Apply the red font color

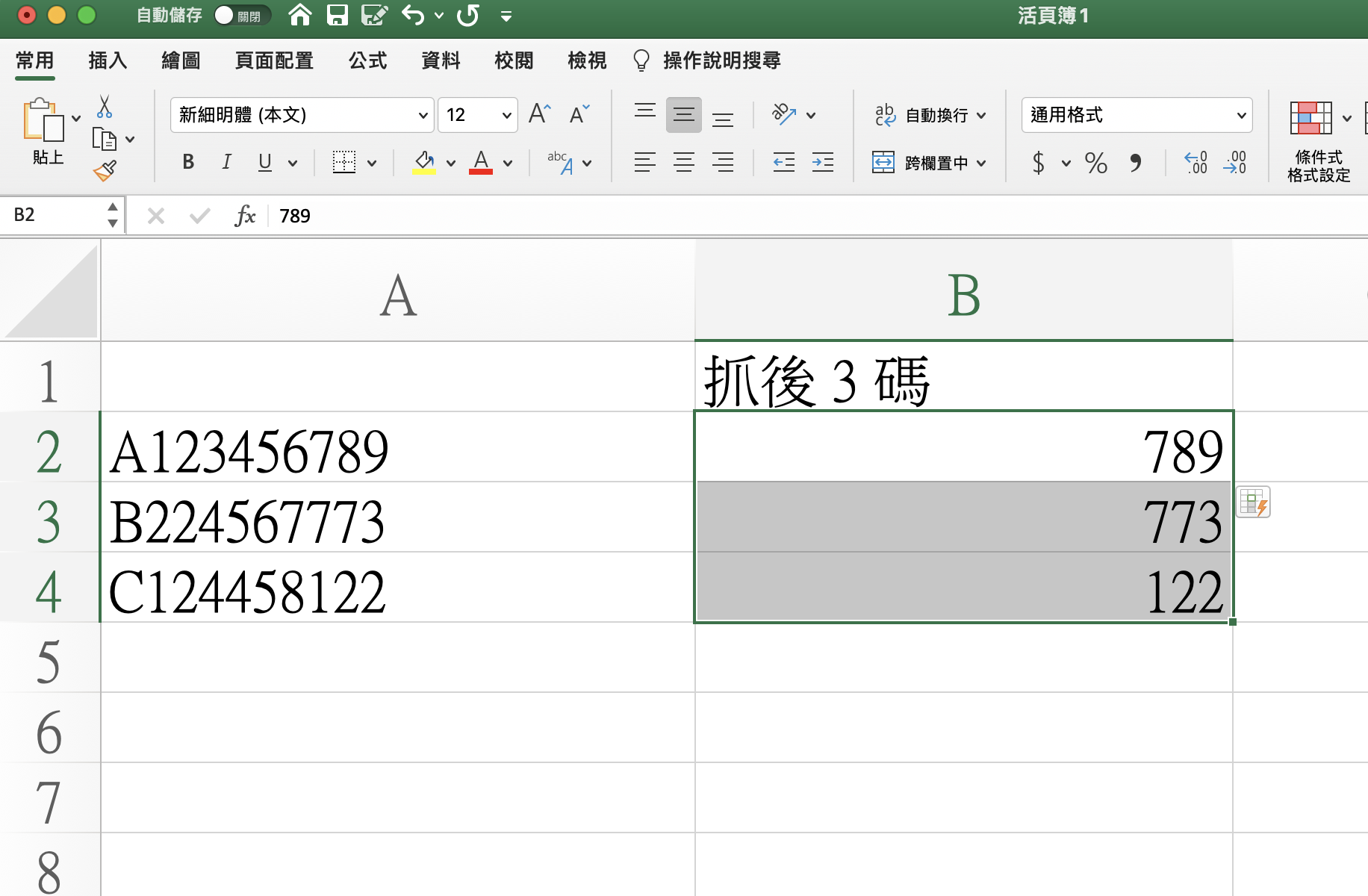point(481,162)
